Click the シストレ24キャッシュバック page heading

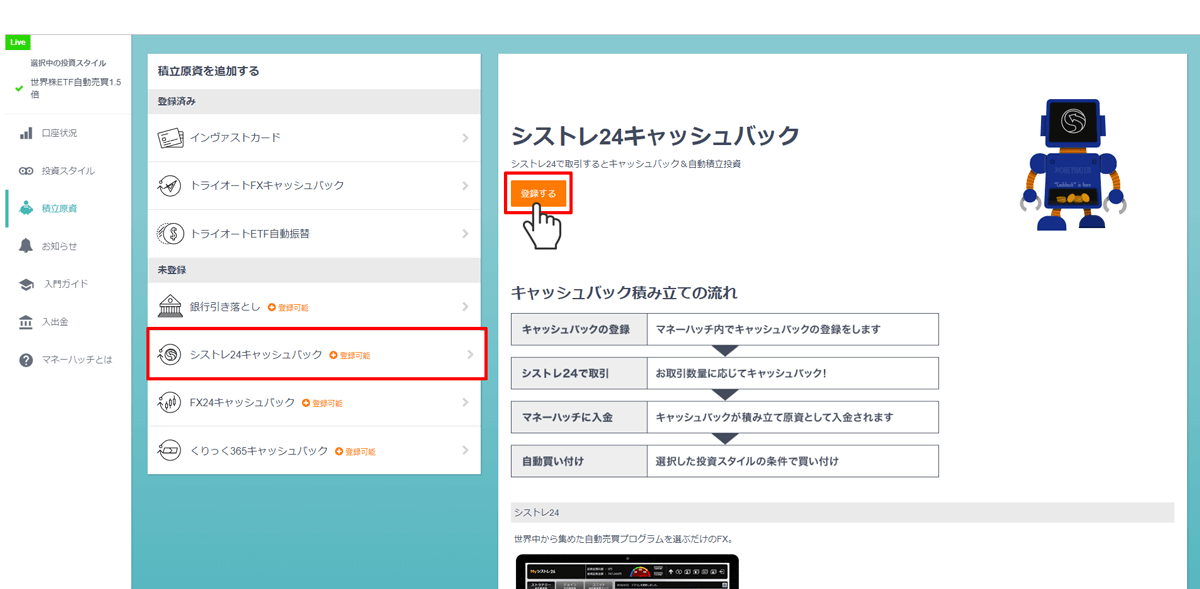coord(655,136)
